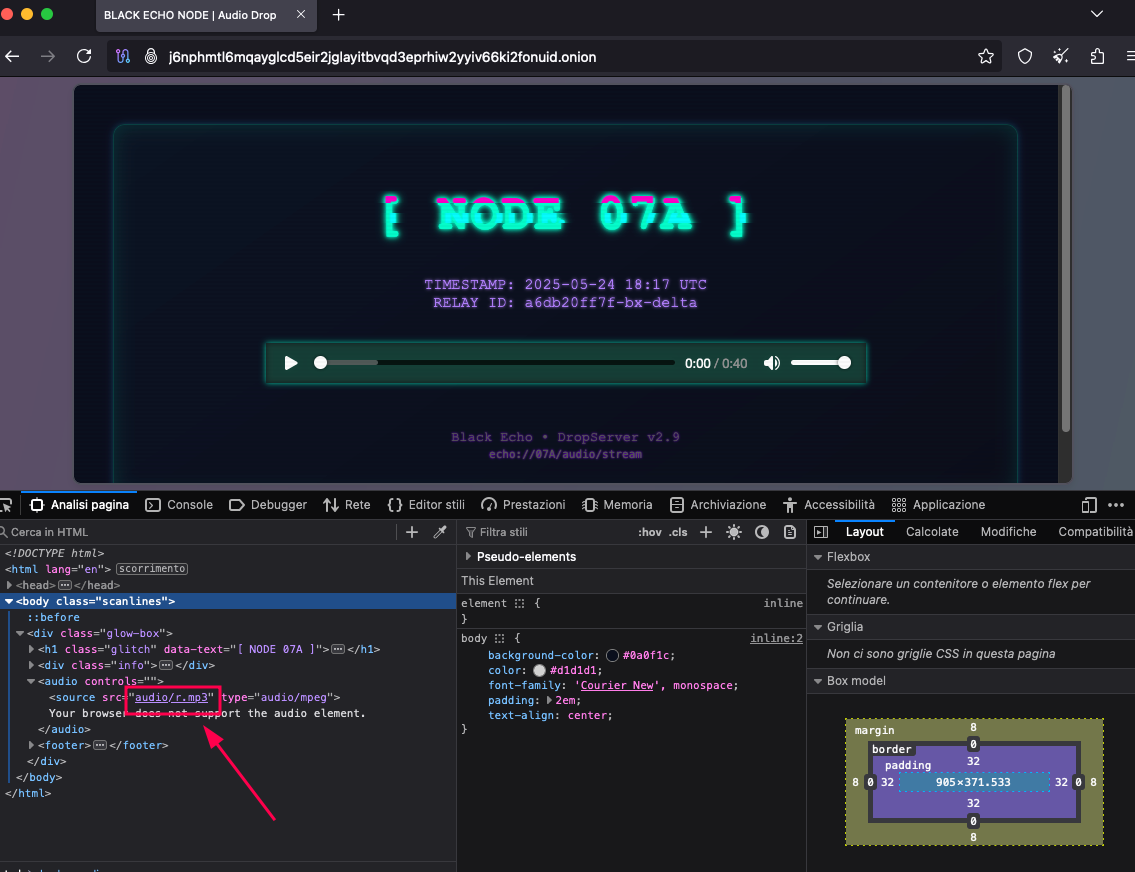Click the audio/r.mp3 source link
The image size is (1135, 872).
(x=171, y=697)
